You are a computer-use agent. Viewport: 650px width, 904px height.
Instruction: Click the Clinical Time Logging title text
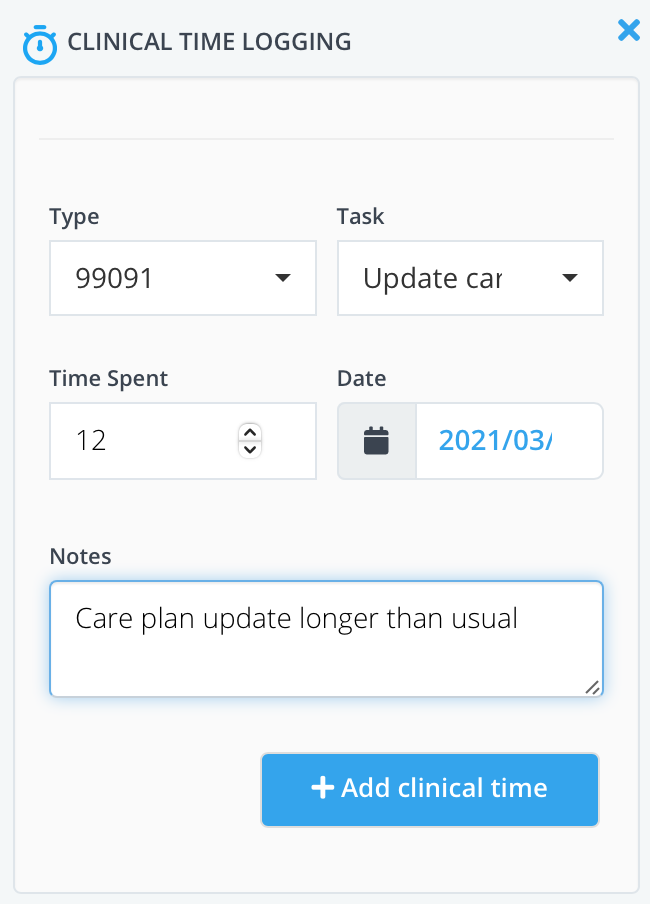point(209,42)
